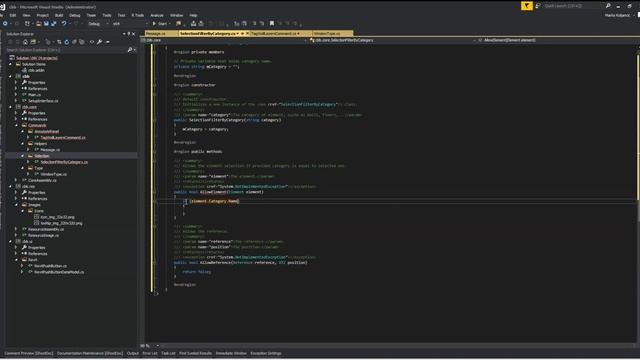640x360 pixels.
Task: Click the Navigate Backward toolbar icon
Action: tap(5, 24)
